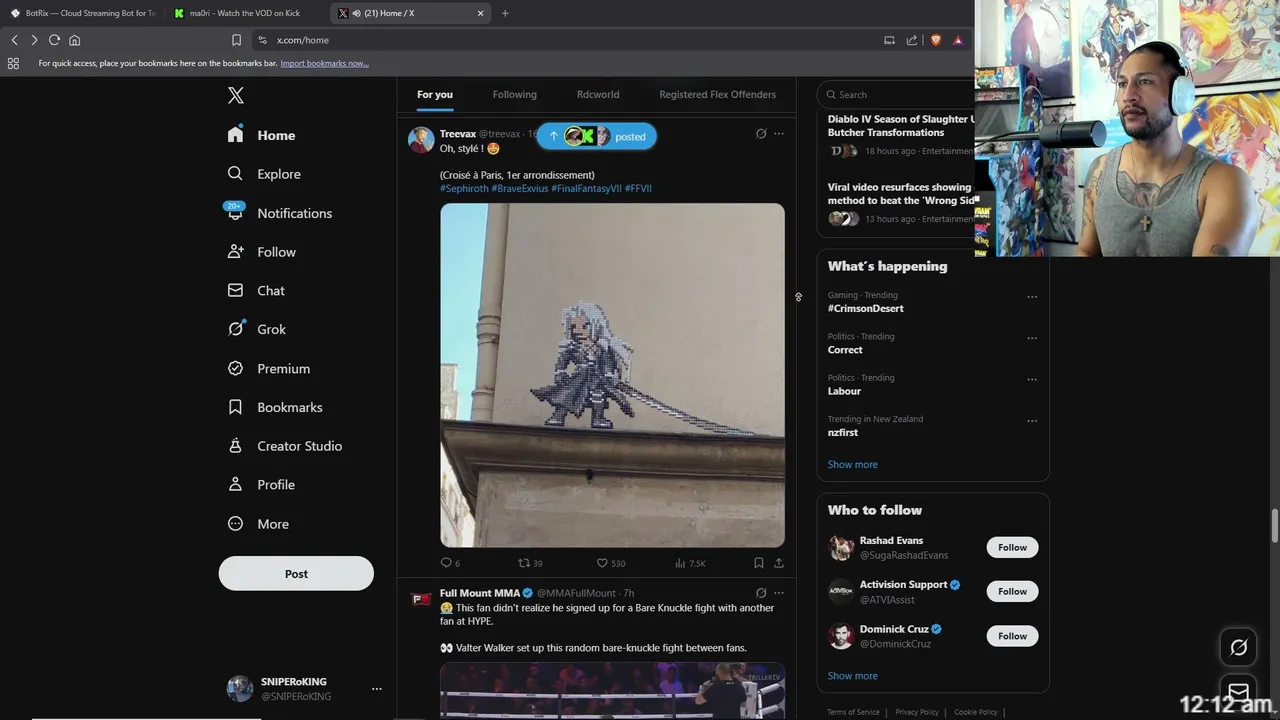Open Follow in the sidebar
This screenshot has height=720, width=1280.
tap(261, 252)
